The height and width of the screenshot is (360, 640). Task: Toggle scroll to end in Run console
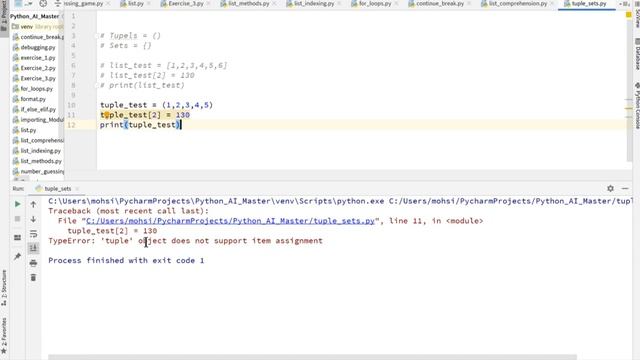(x=33, y=248)
